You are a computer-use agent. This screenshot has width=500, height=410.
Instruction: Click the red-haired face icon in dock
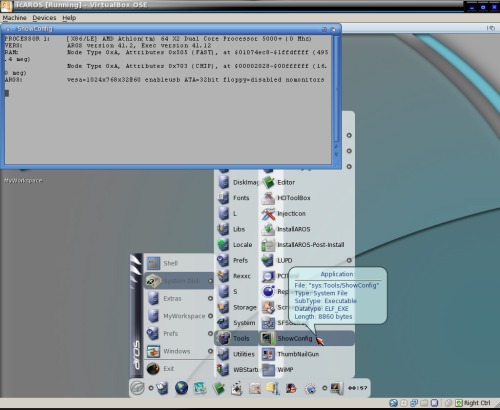click(291, 388)
